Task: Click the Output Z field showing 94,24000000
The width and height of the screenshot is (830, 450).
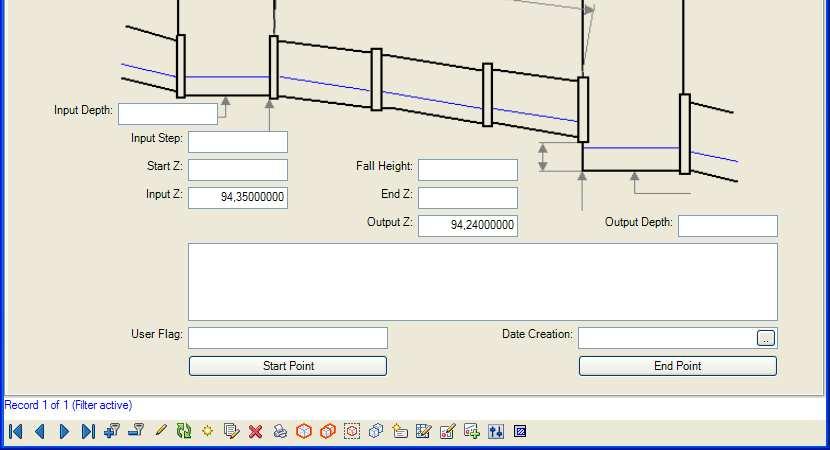Action: pos(468,226)
